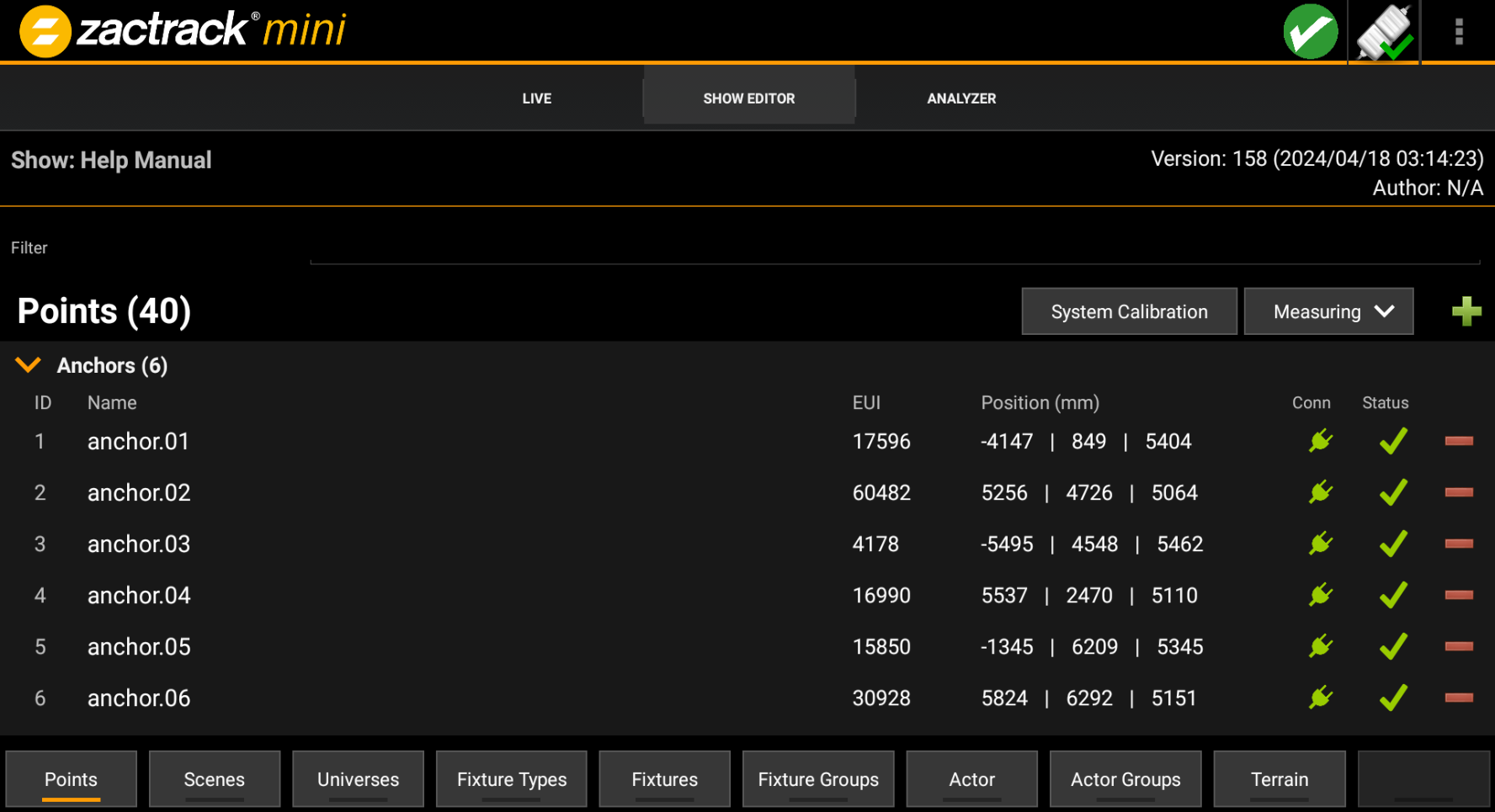Delete anchor.06 with the red minus icon

point(1459,698)
